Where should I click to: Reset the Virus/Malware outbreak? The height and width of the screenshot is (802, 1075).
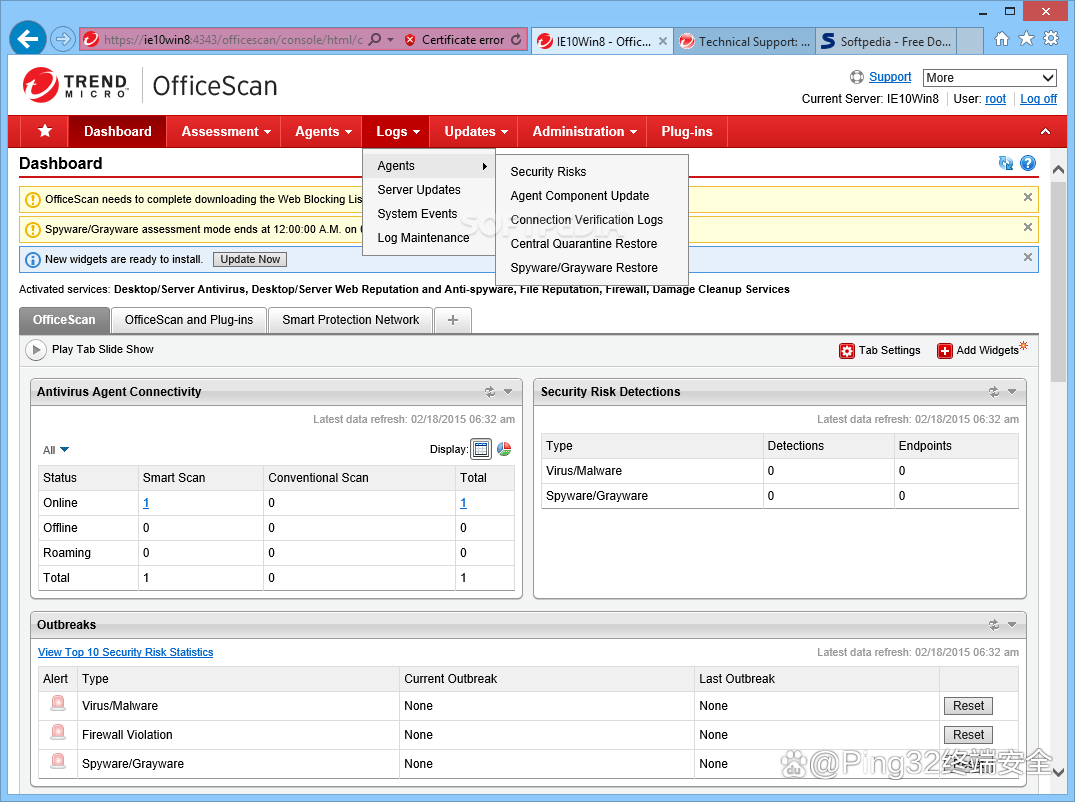[968, 705]
